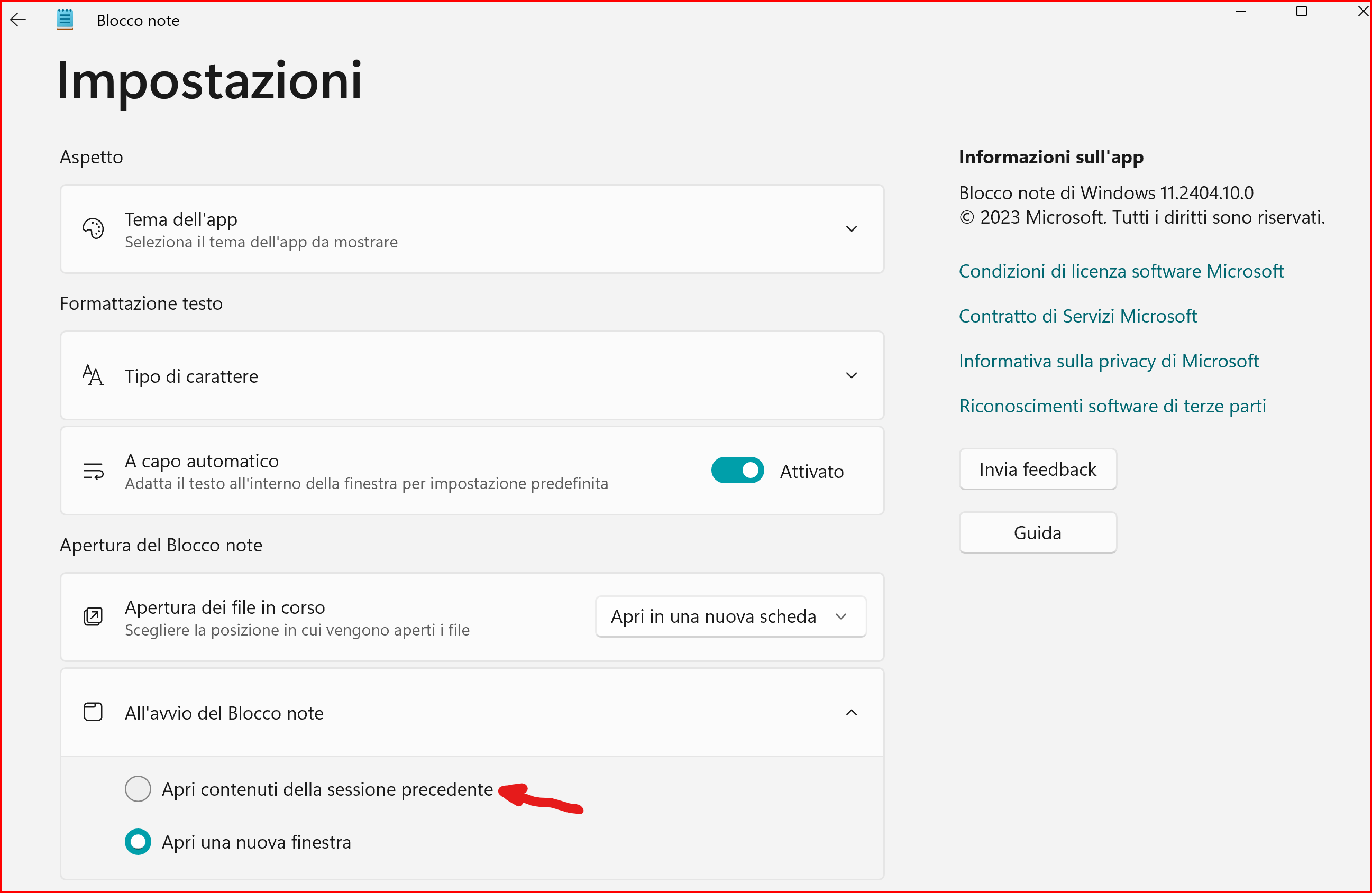Click the icon beside Apertura dei file in corso
This screenshot has height=893, width=1372.
tap(93, 616)
